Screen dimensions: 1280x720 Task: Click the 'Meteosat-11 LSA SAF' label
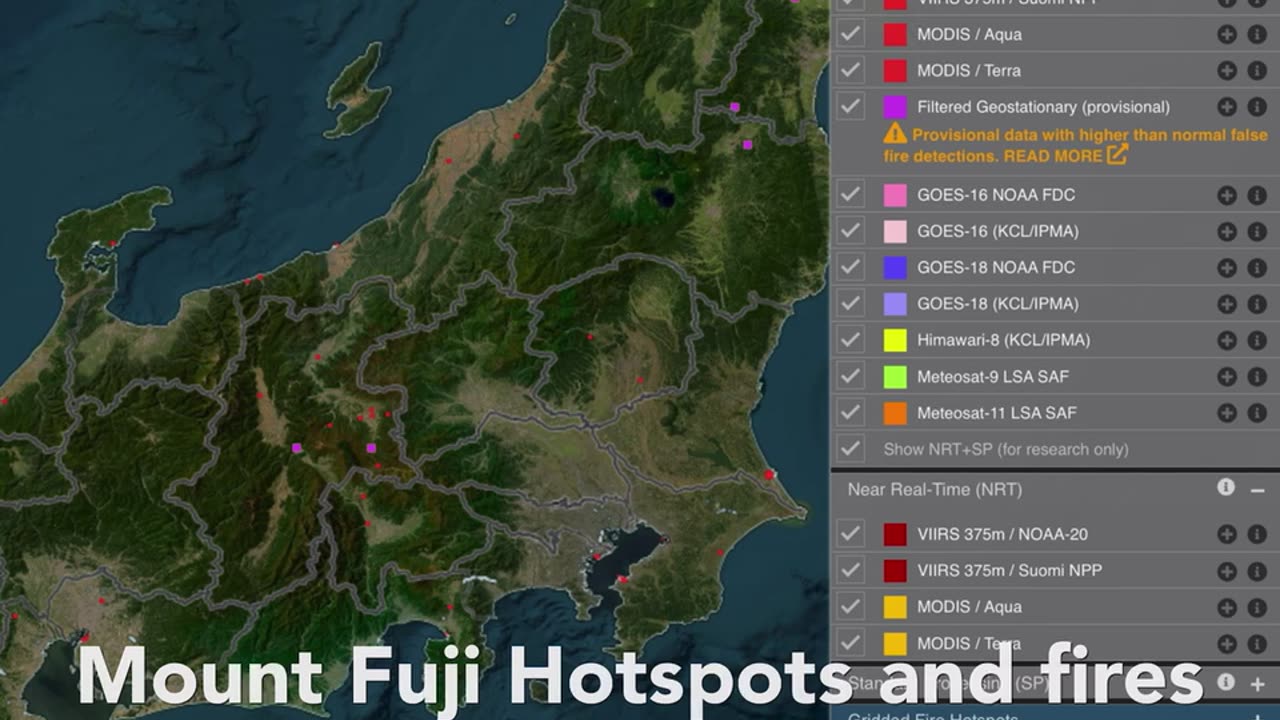coord(997,413)
